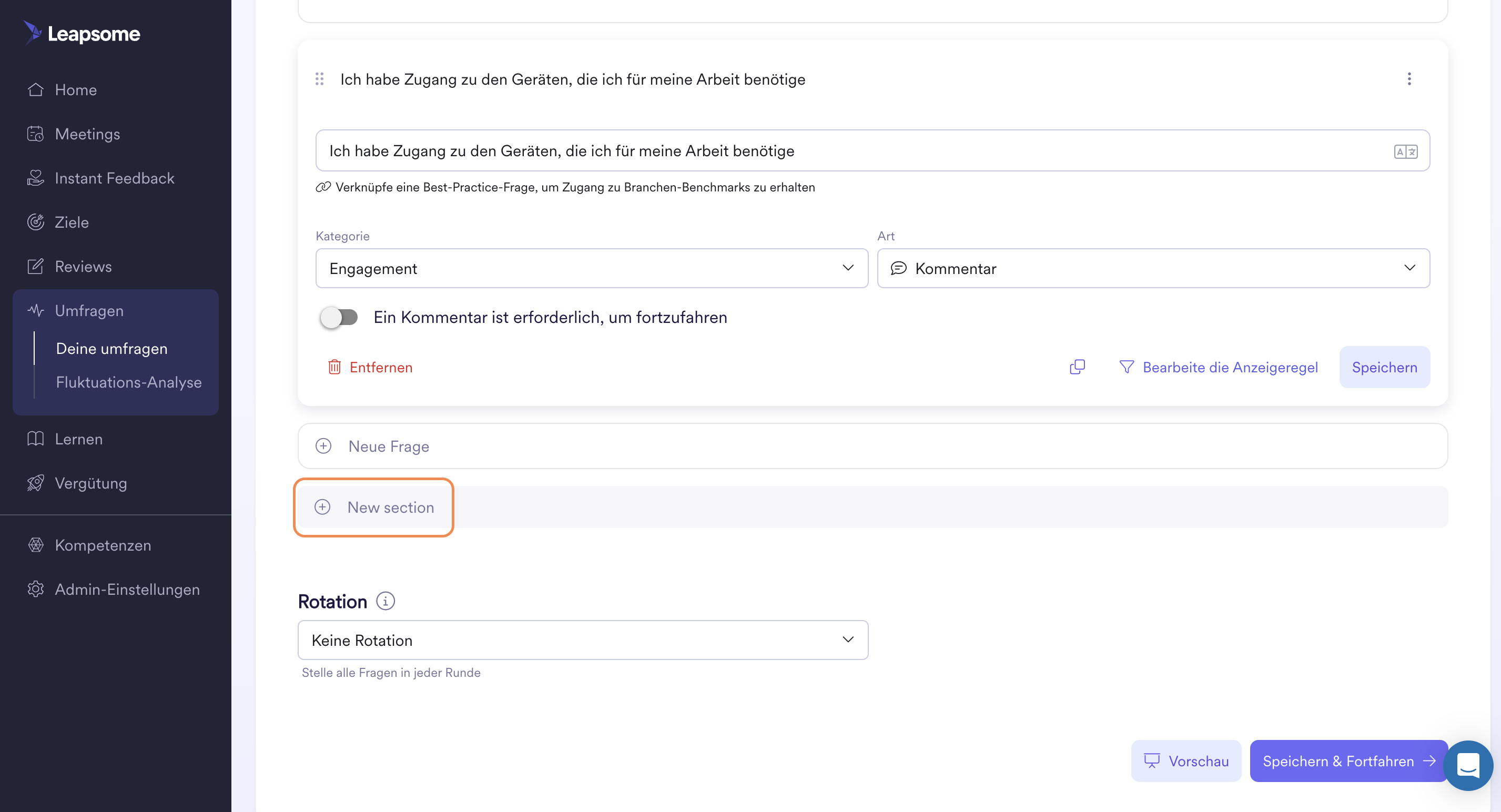This screenshot has width=1501, height=812.
Task: Grab the question drag handle
Action: [319, 79]
